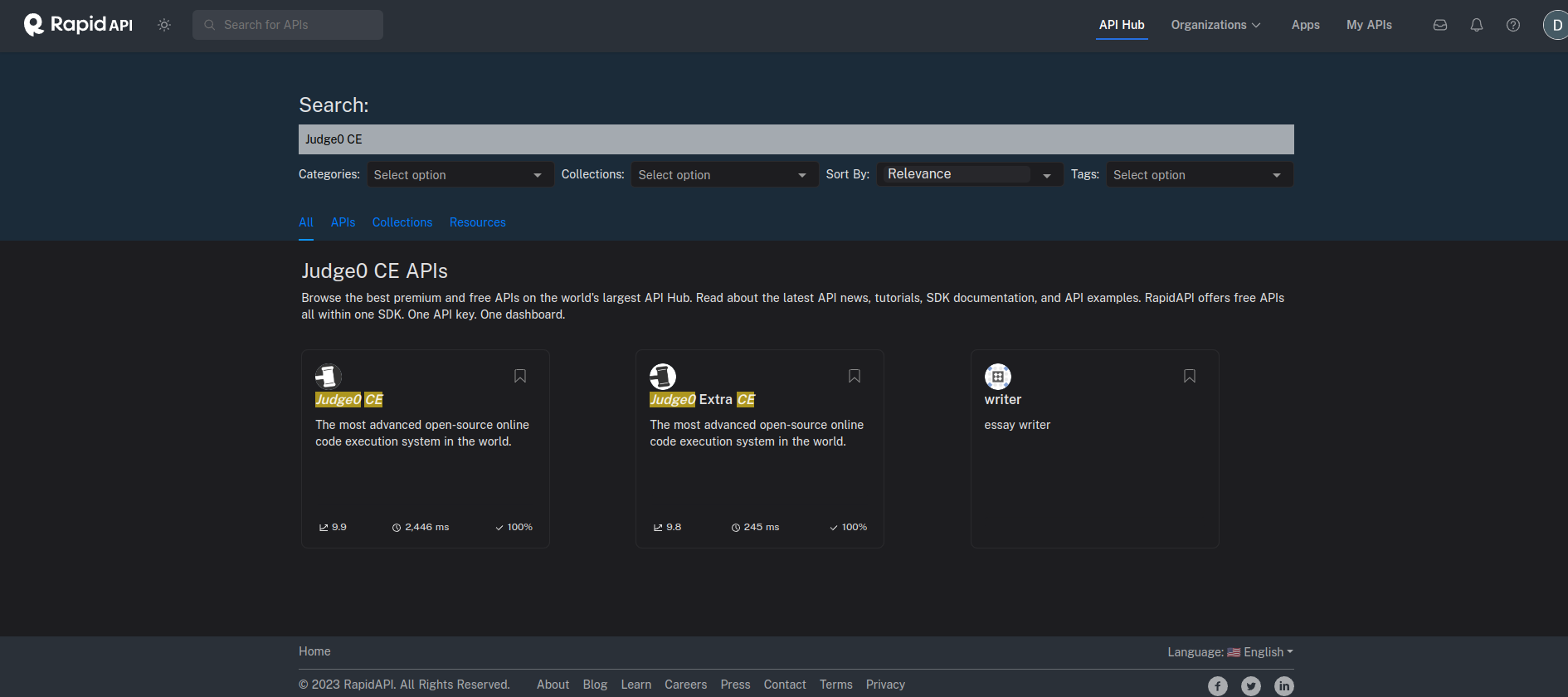
Task: Open the writer API title
Action: (x=1003, y=400)
